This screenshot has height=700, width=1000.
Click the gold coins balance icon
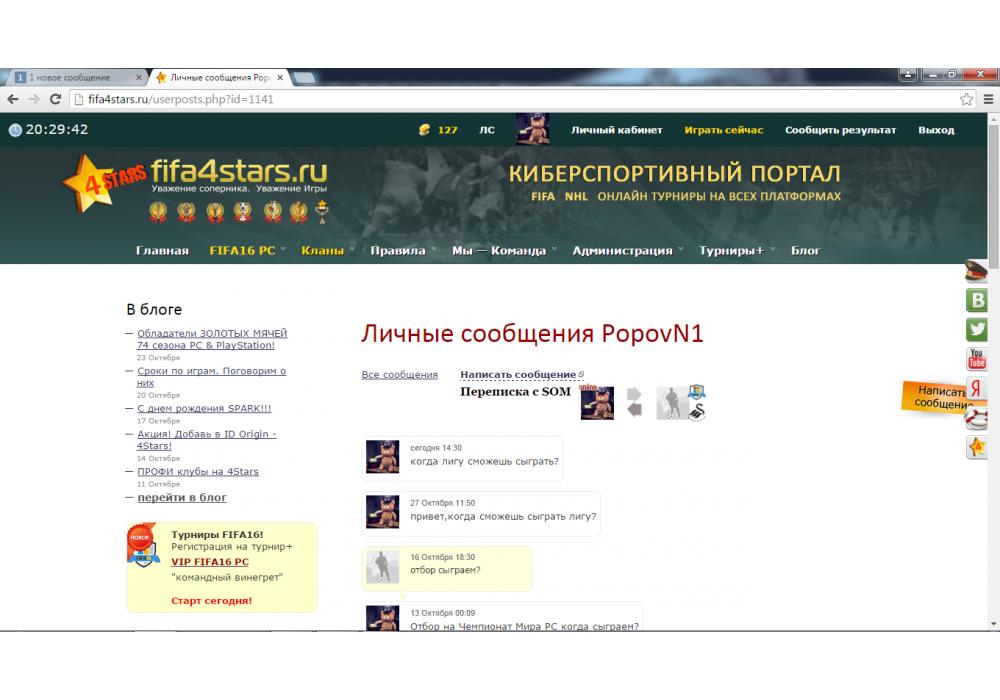point(424,130)
